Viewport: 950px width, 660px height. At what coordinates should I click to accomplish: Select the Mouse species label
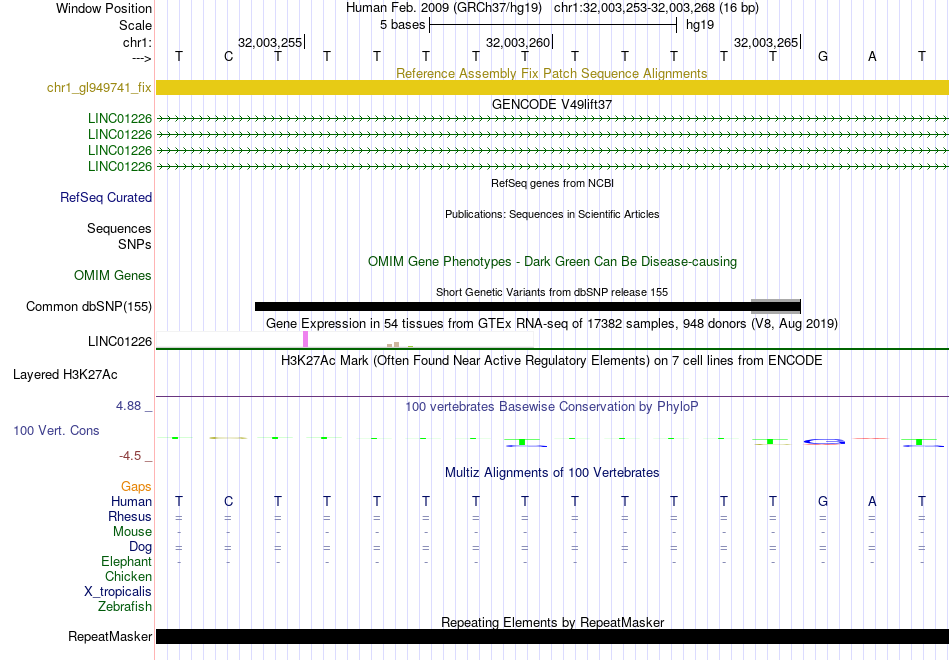tap(132, 532)
